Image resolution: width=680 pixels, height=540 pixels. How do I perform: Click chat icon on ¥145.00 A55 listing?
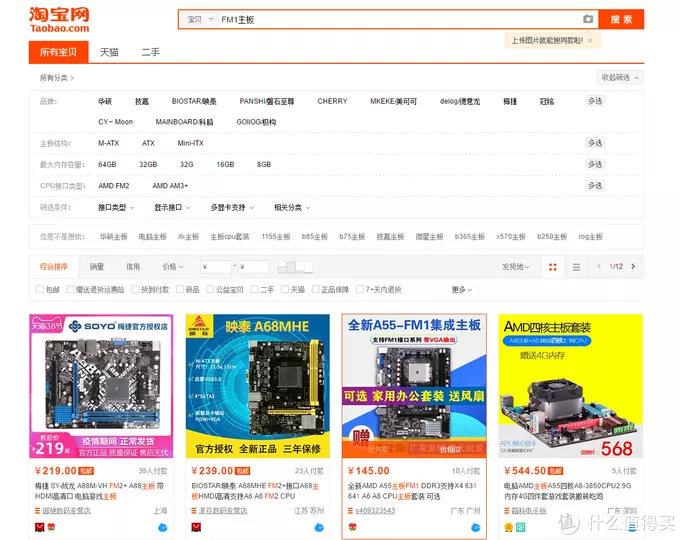pos(476,527)
